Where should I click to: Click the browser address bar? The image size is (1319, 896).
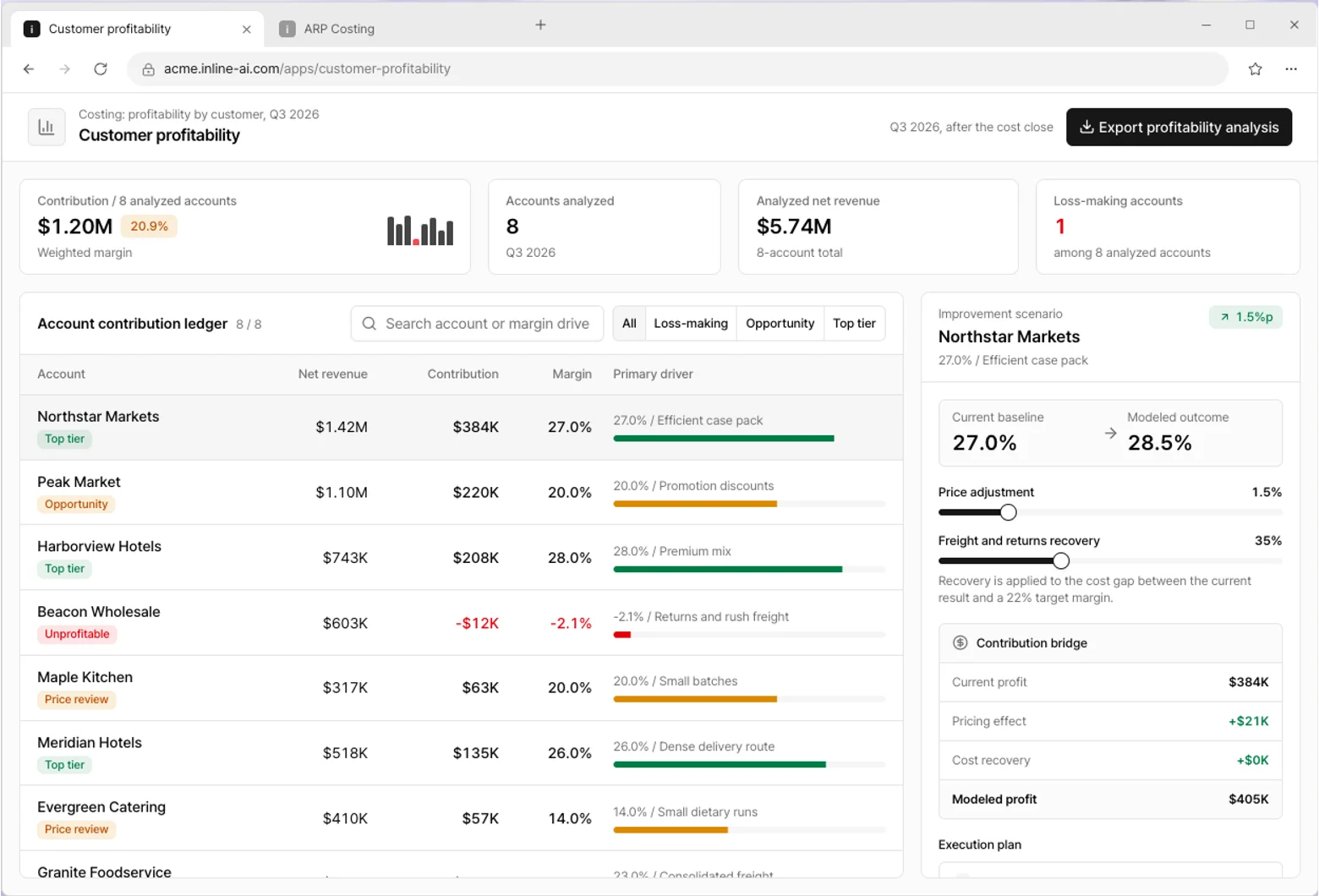(x=677, y=69)
